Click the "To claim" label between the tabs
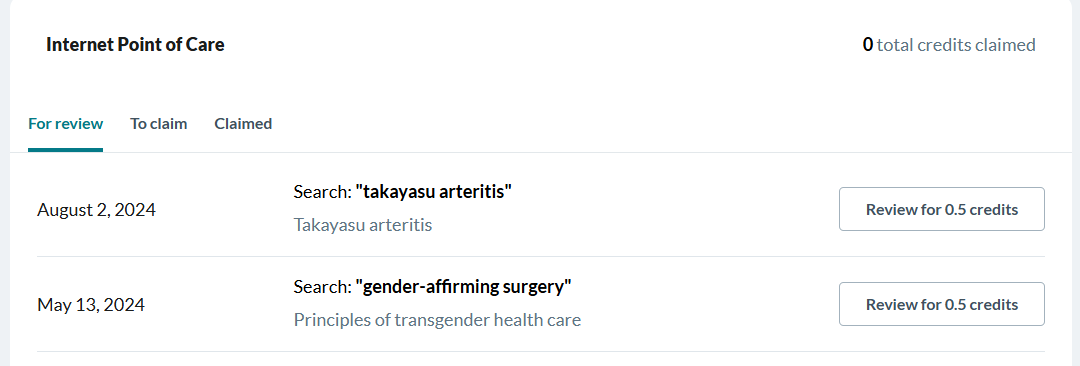 pyautogui.click(x=158, y=124)
